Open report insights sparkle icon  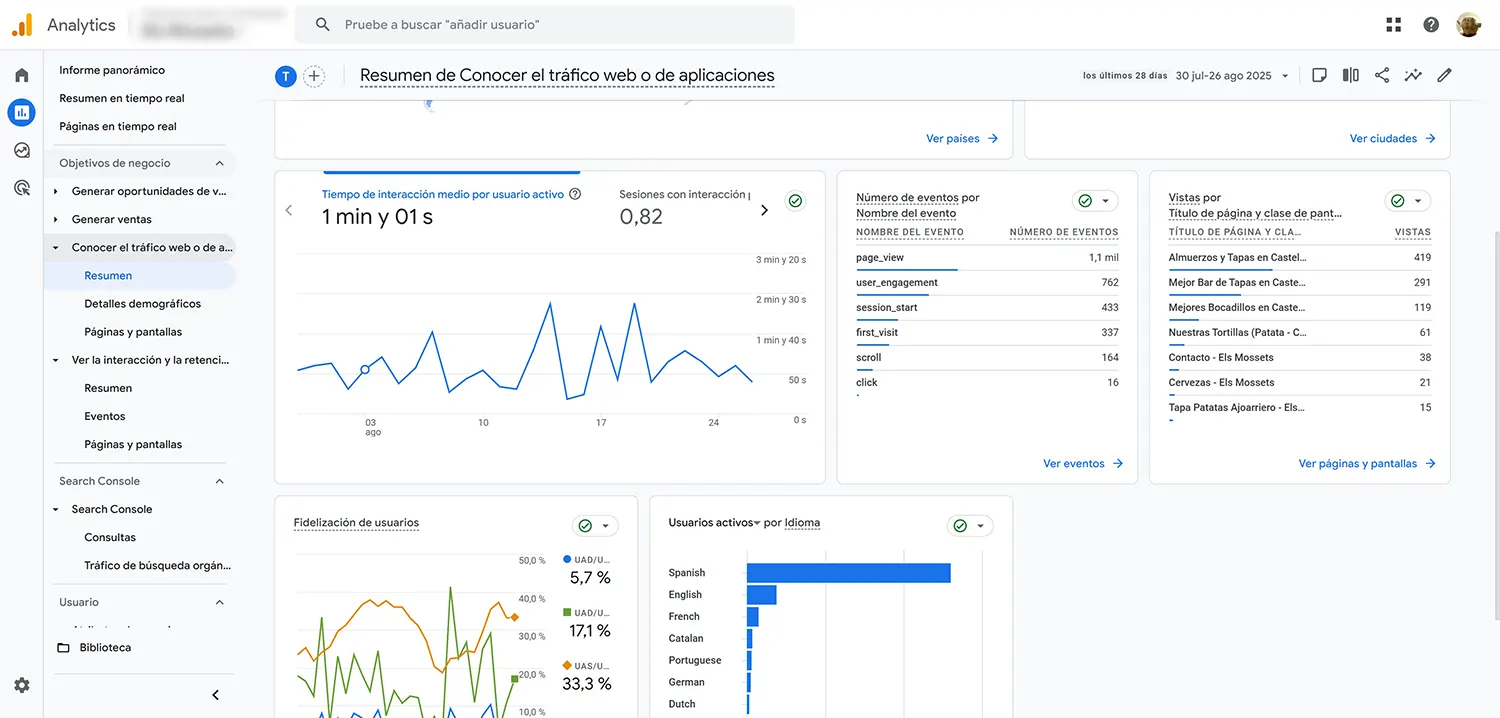coord(1413,75)
